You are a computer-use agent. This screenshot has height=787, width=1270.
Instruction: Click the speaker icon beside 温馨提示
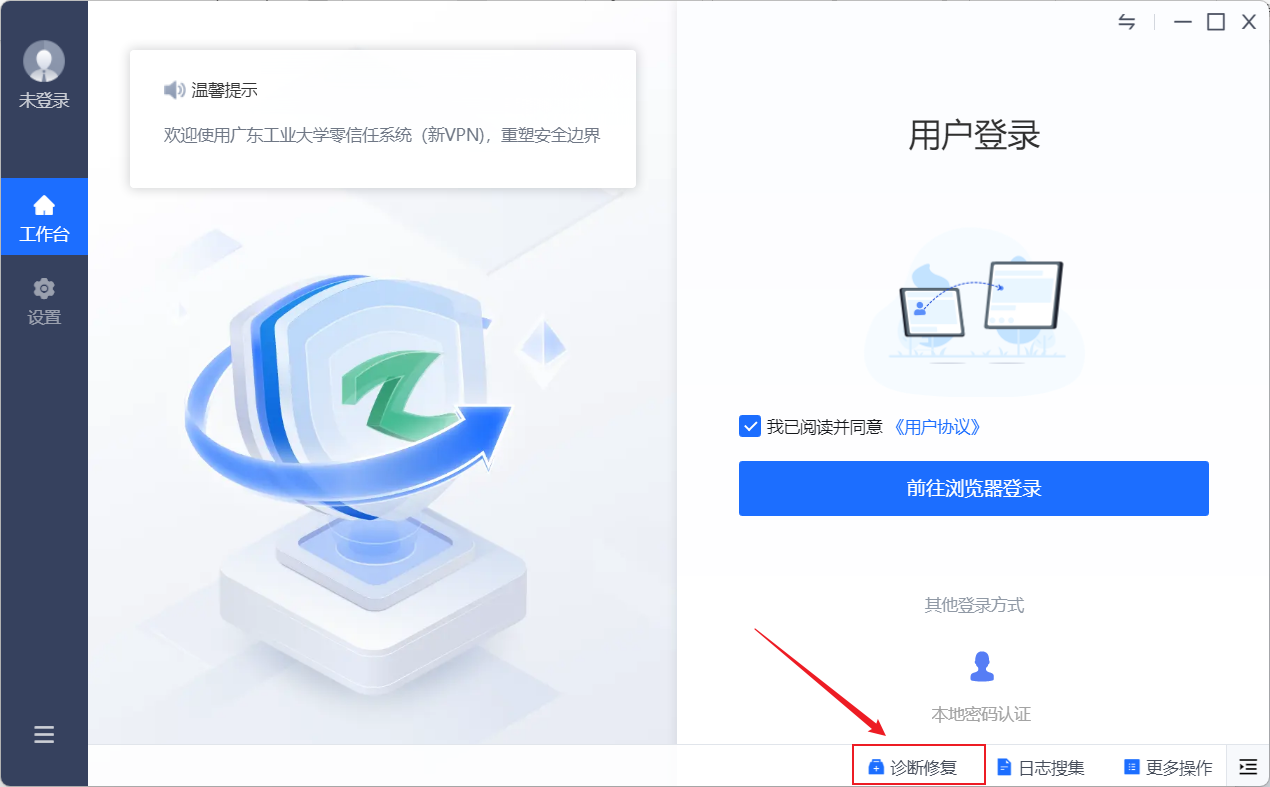(x=175, y=90)
